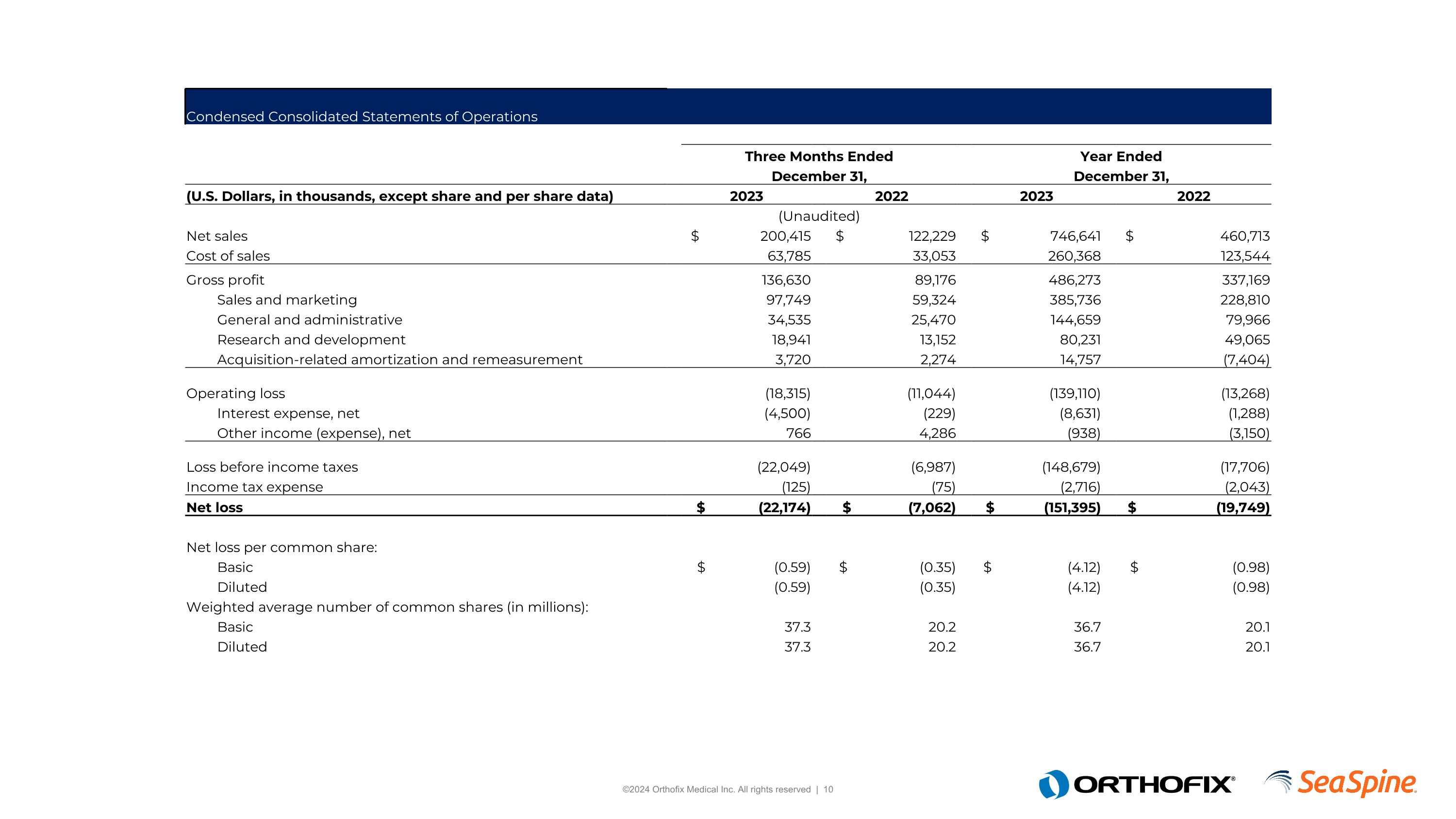1456x819 pixels.
Task: Select the Interest expense, net row
Action: click(288, 414)
